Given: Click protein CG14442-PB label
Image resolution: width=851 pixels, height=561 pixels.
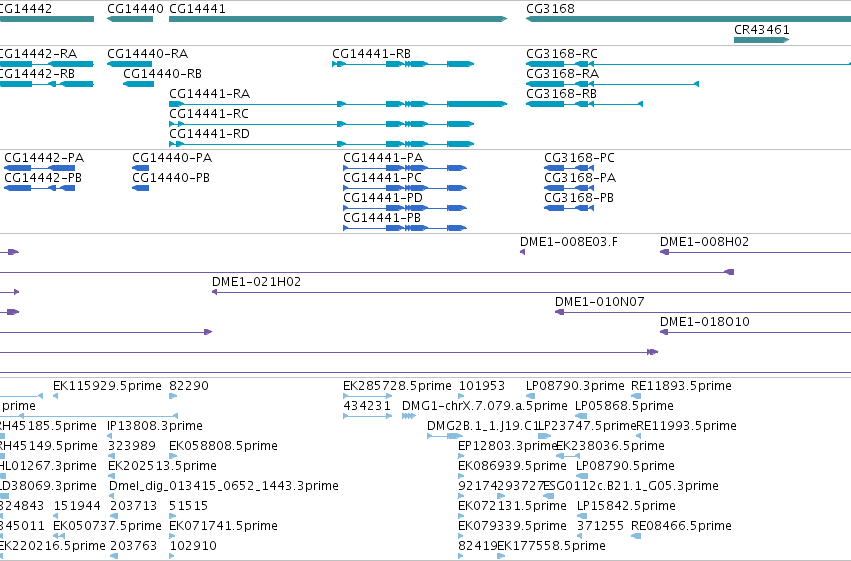Looking at the screenshot, I should 43,178.
